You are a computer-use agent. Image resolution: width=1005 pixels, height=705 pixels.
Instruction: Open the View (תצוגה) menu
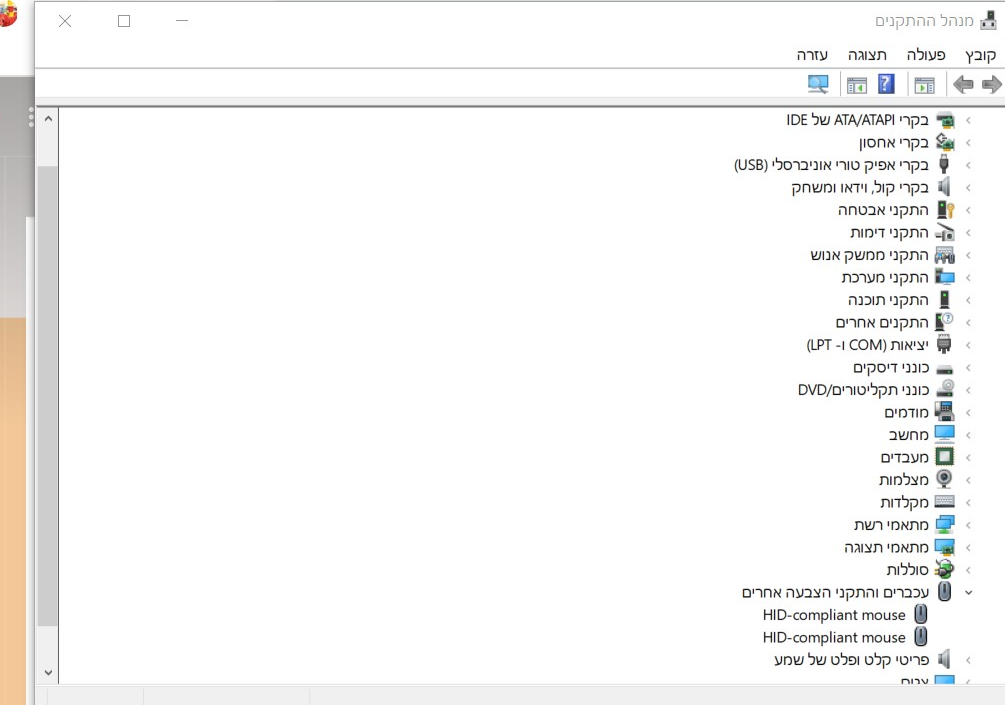click(x=867, y=55)
